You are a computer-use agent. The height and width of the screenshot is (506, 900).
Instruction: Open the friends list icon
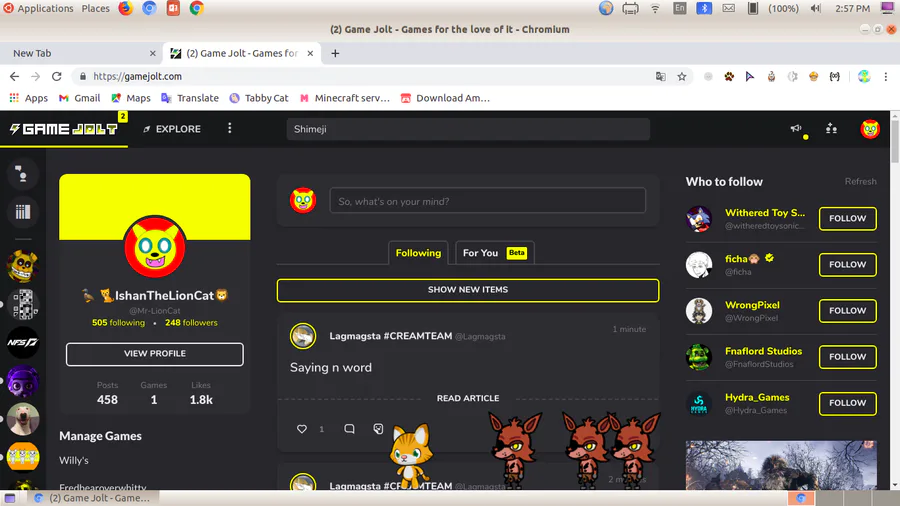pos(831,129)
